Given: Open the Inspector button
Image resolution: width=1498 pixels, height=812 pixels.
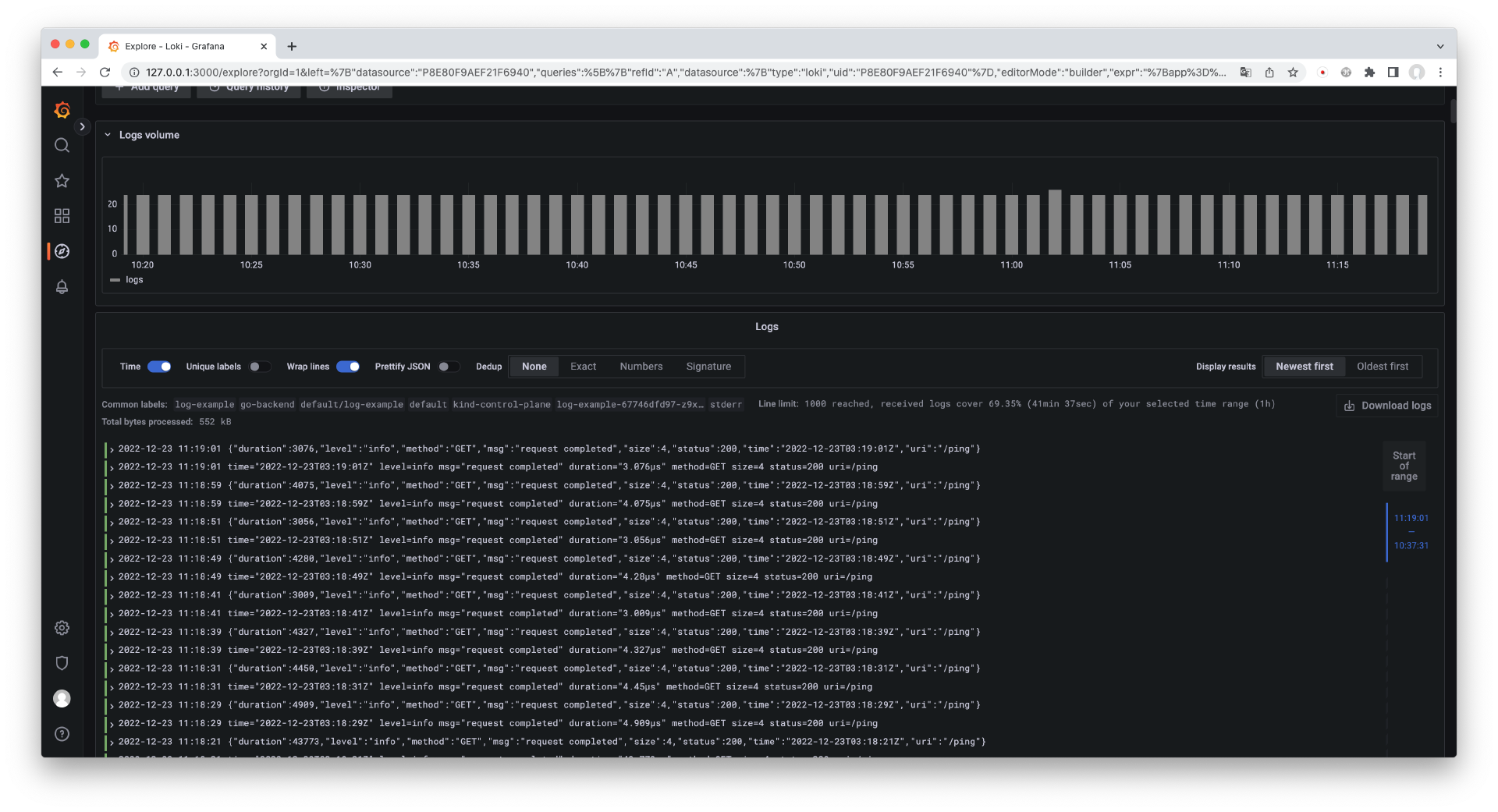Looking at the screenshot, I should (350, 88).
